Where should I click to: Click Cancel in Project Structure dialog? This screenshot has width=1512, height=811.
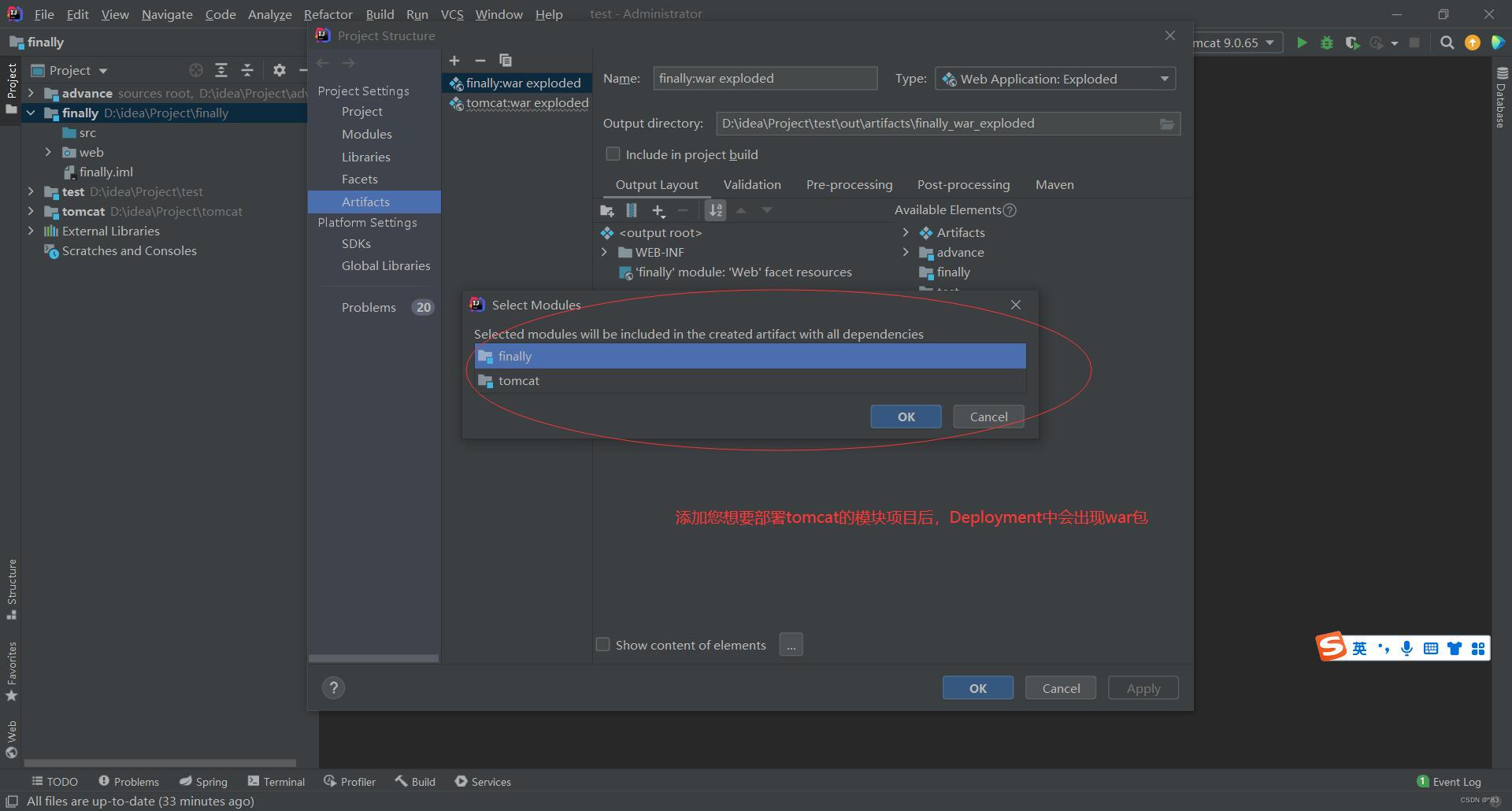pos(1061,688)
